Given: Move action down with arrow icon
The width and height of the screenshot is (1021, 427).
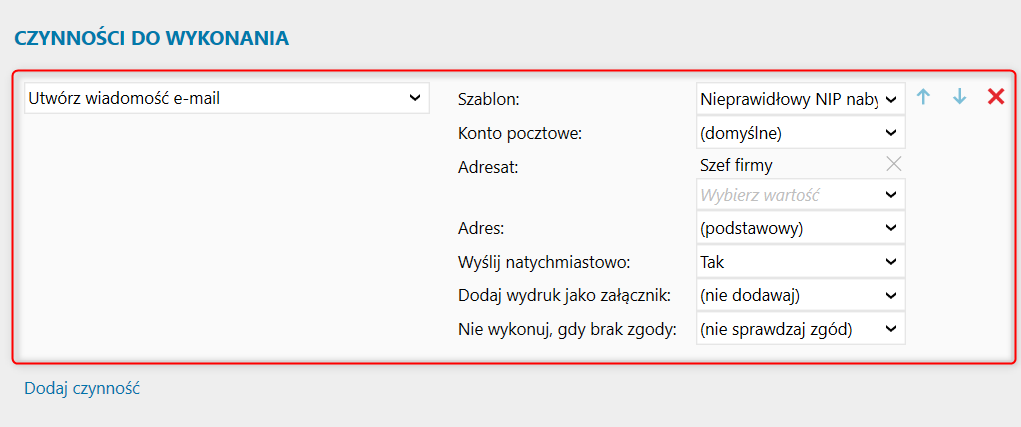Looking at the screenshot, I should pos(959,97).
